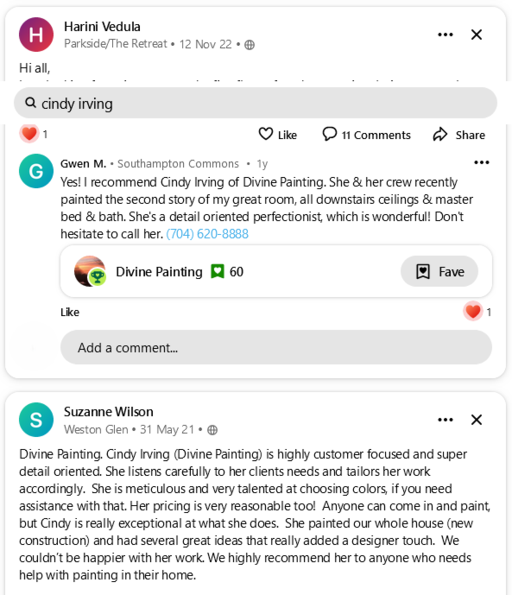
Task: Like Harini's post with the heart icon
Action: [277, 134]
